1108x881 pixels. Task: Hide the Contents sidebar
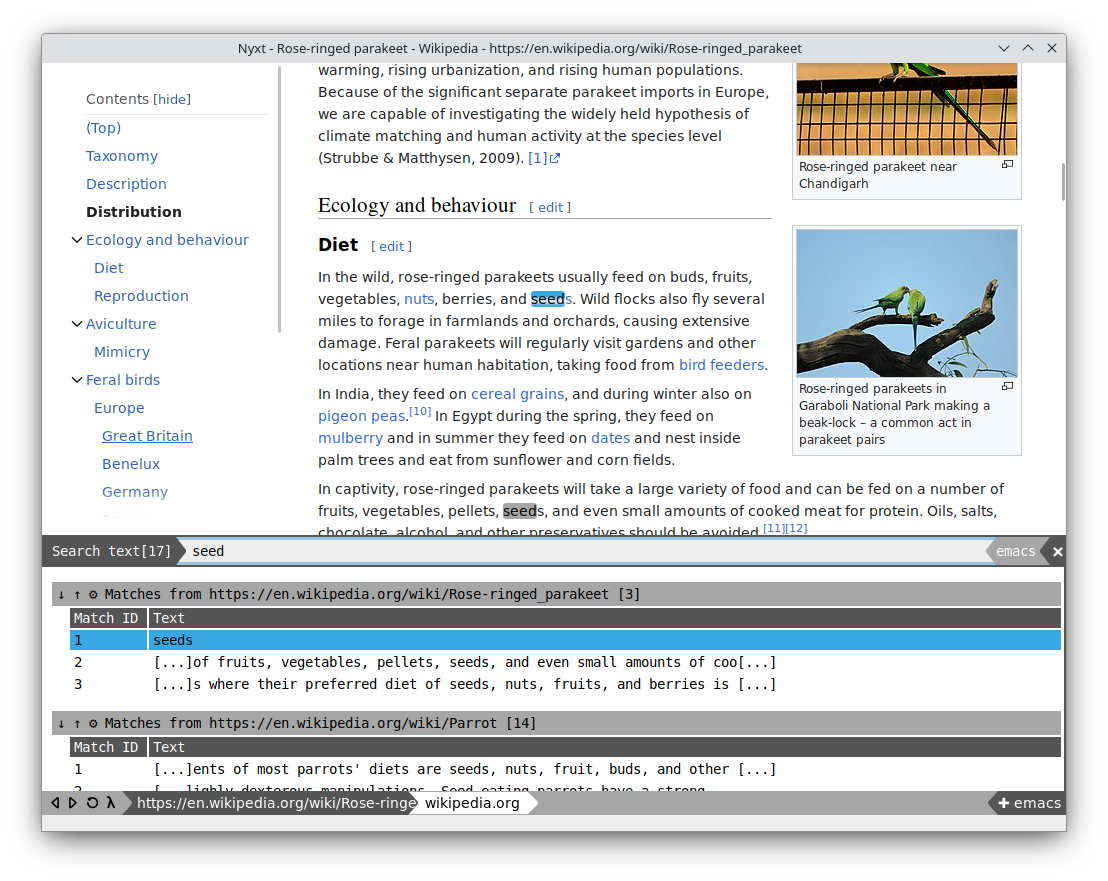pos(172,100)
